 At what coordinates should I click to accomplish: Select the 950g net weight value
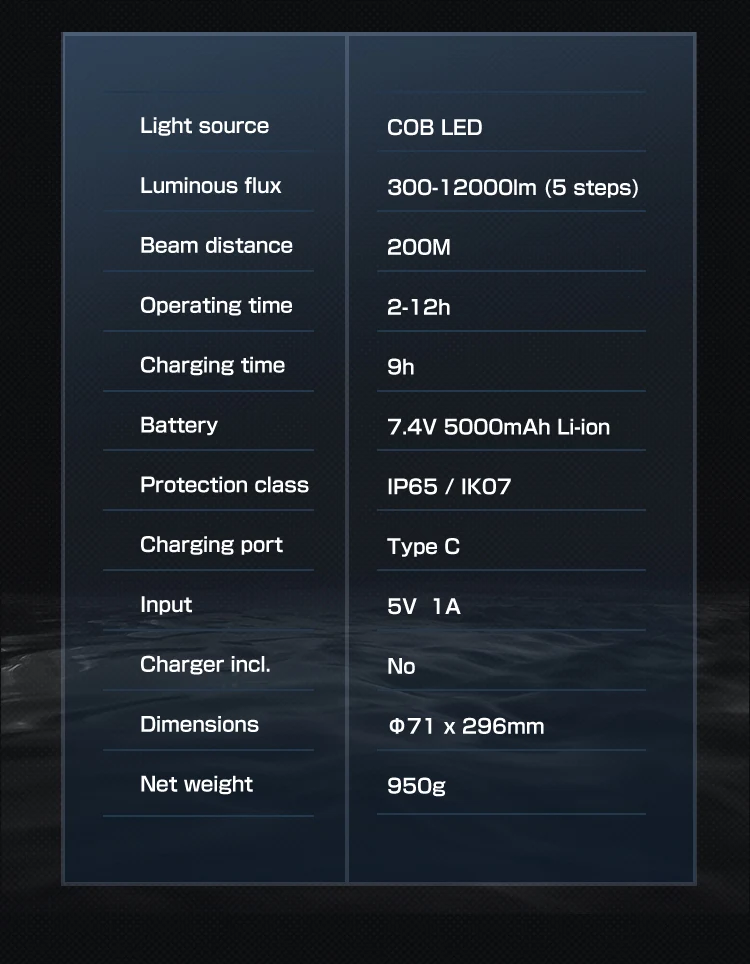pos(416,786)
